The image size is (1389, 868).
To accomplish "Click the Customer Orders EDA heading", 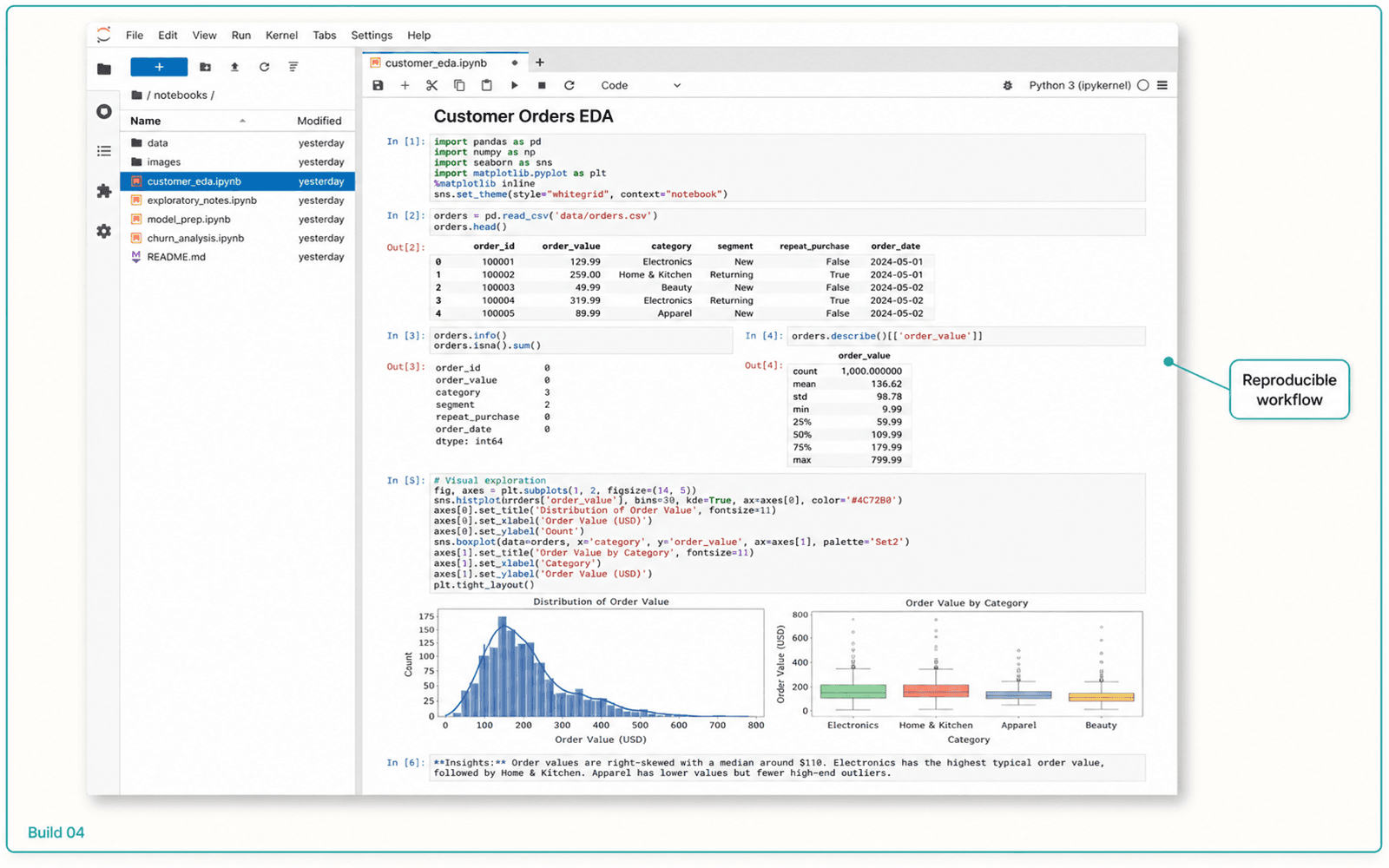I will point(523,116).
